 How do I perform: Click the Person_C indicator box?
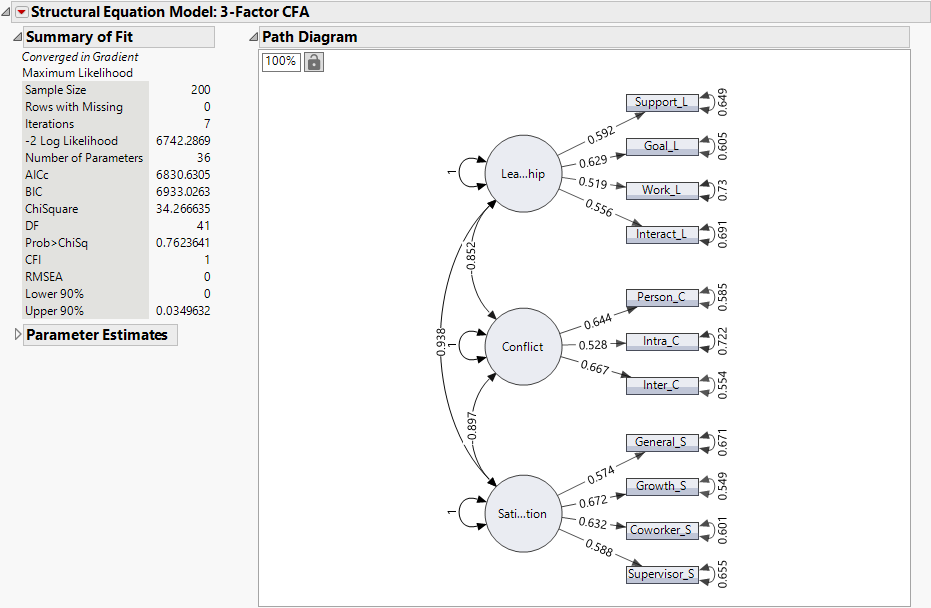click(x=661, y=297)
